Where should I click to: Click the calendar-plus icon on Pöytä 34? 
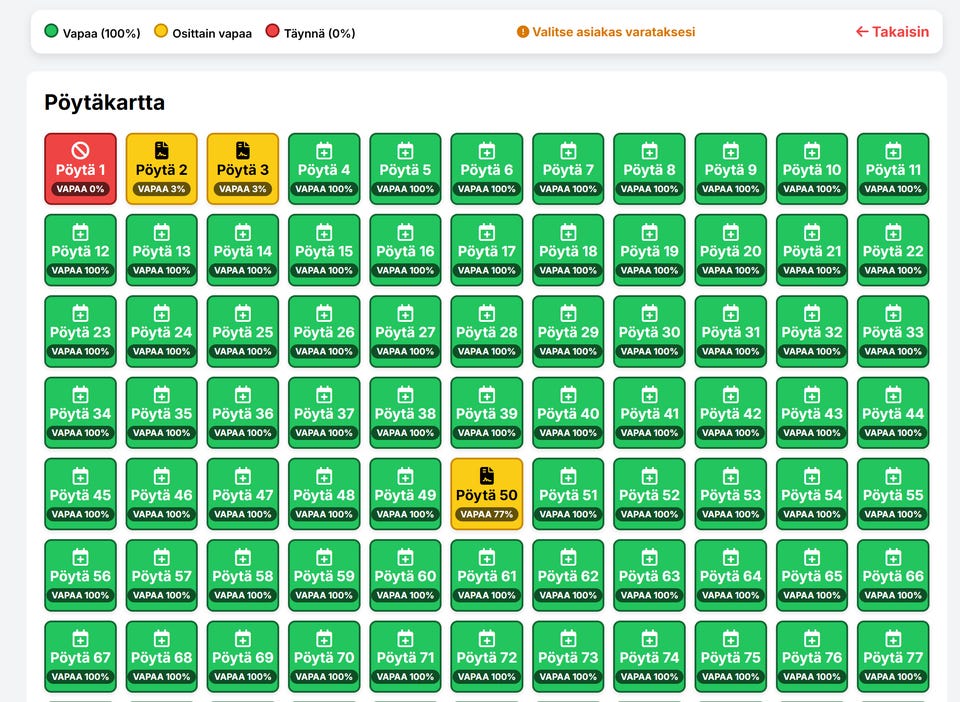coord(80,395)
